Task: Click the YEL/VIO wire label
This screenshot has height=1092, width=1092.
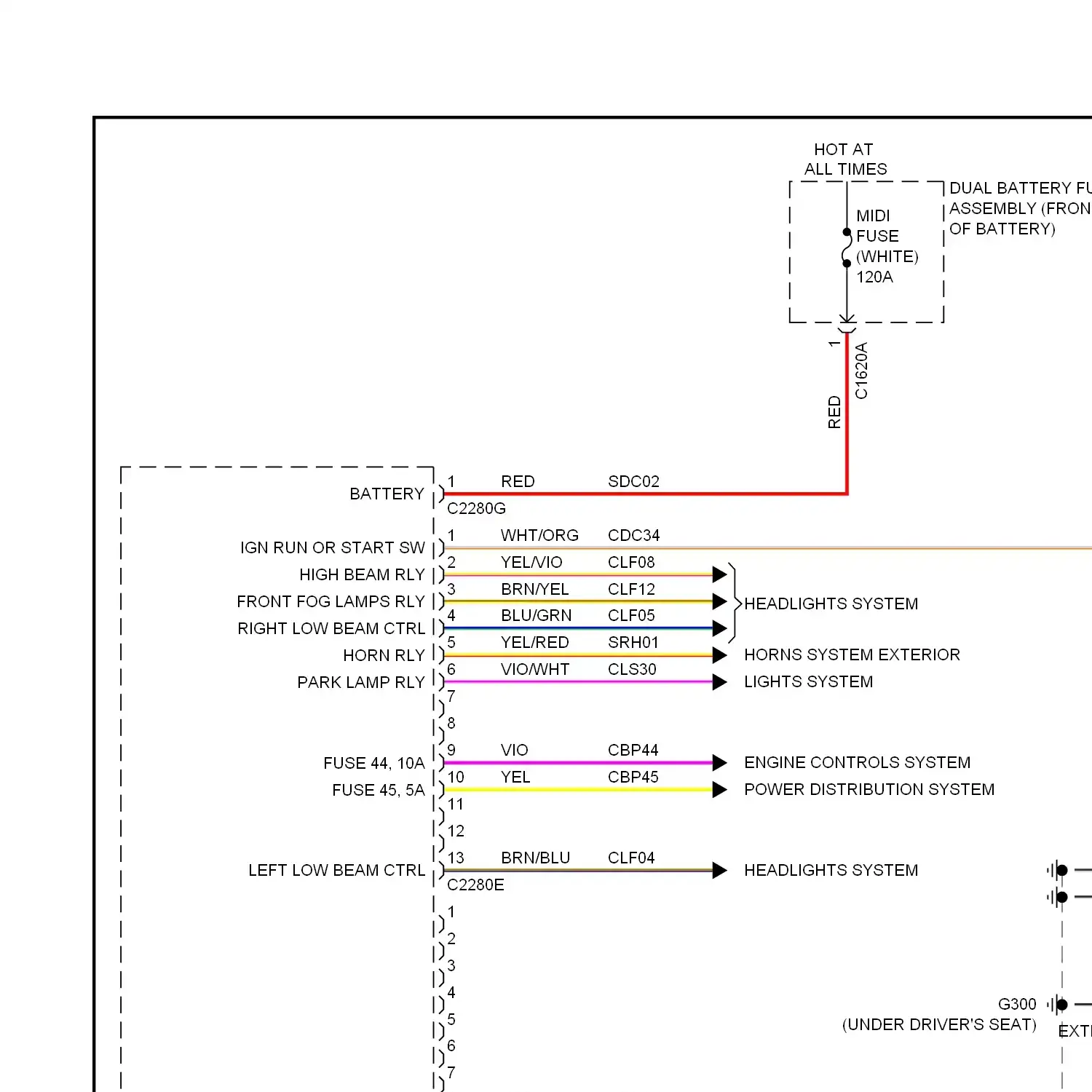Action: 531,562
